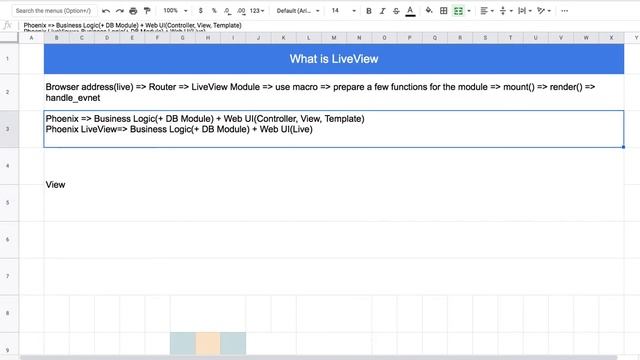Click the Search the menus field
Screen dimensions: 640x360
click(x=54, y=11)
